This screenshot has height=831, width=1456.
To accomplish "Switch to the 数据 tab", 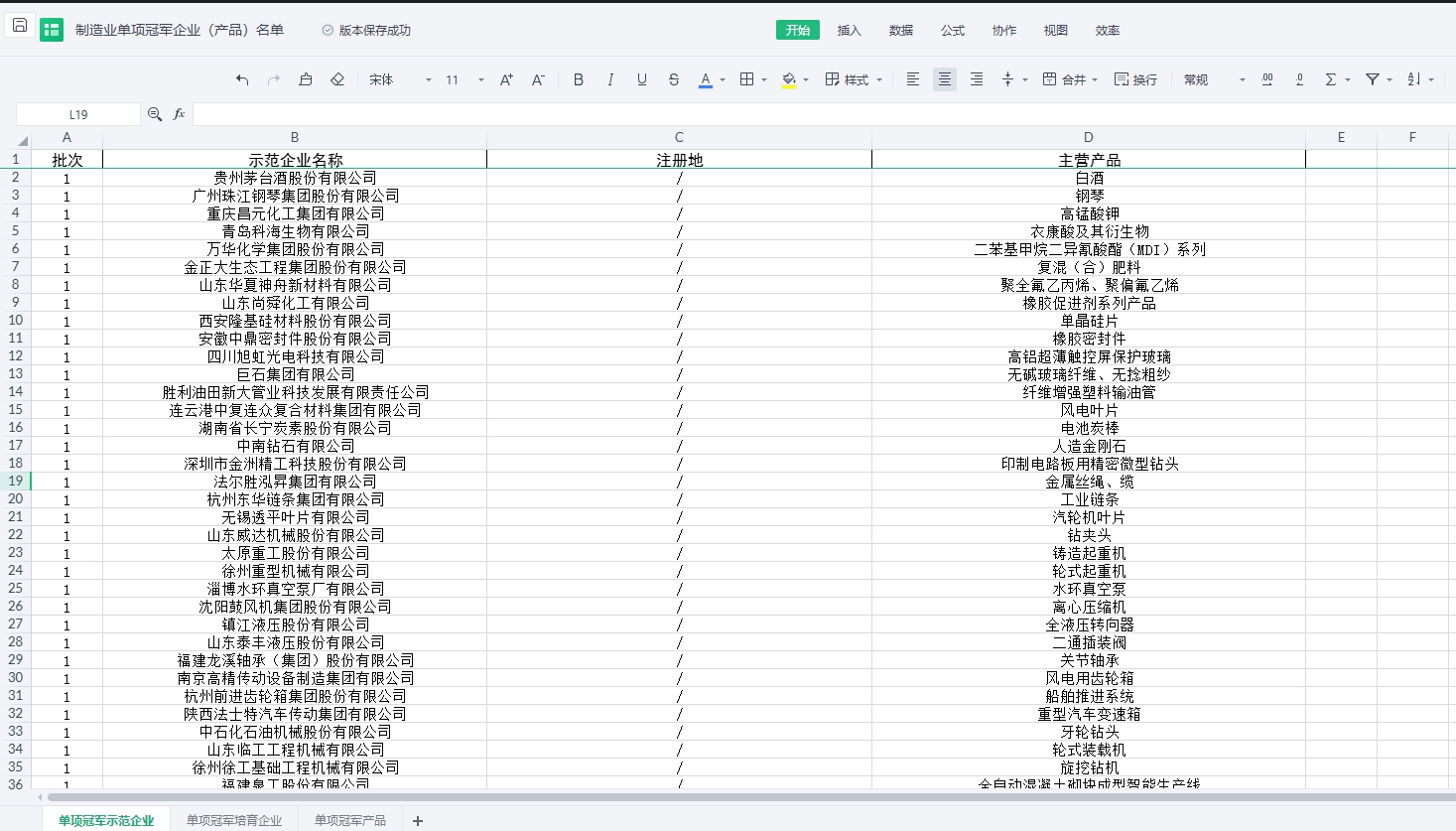I will click(901, 30).
